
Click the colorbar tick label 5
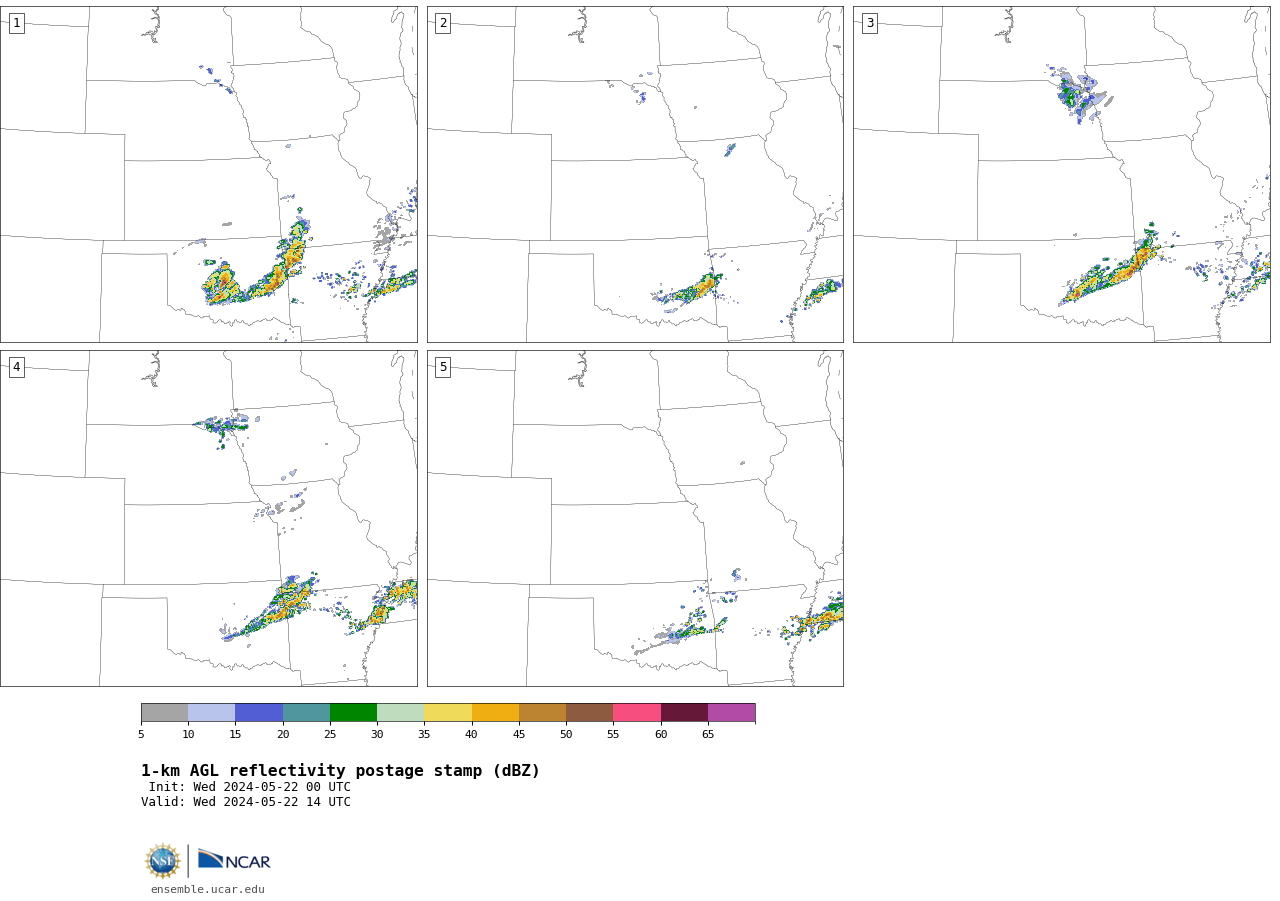[141, 735]
